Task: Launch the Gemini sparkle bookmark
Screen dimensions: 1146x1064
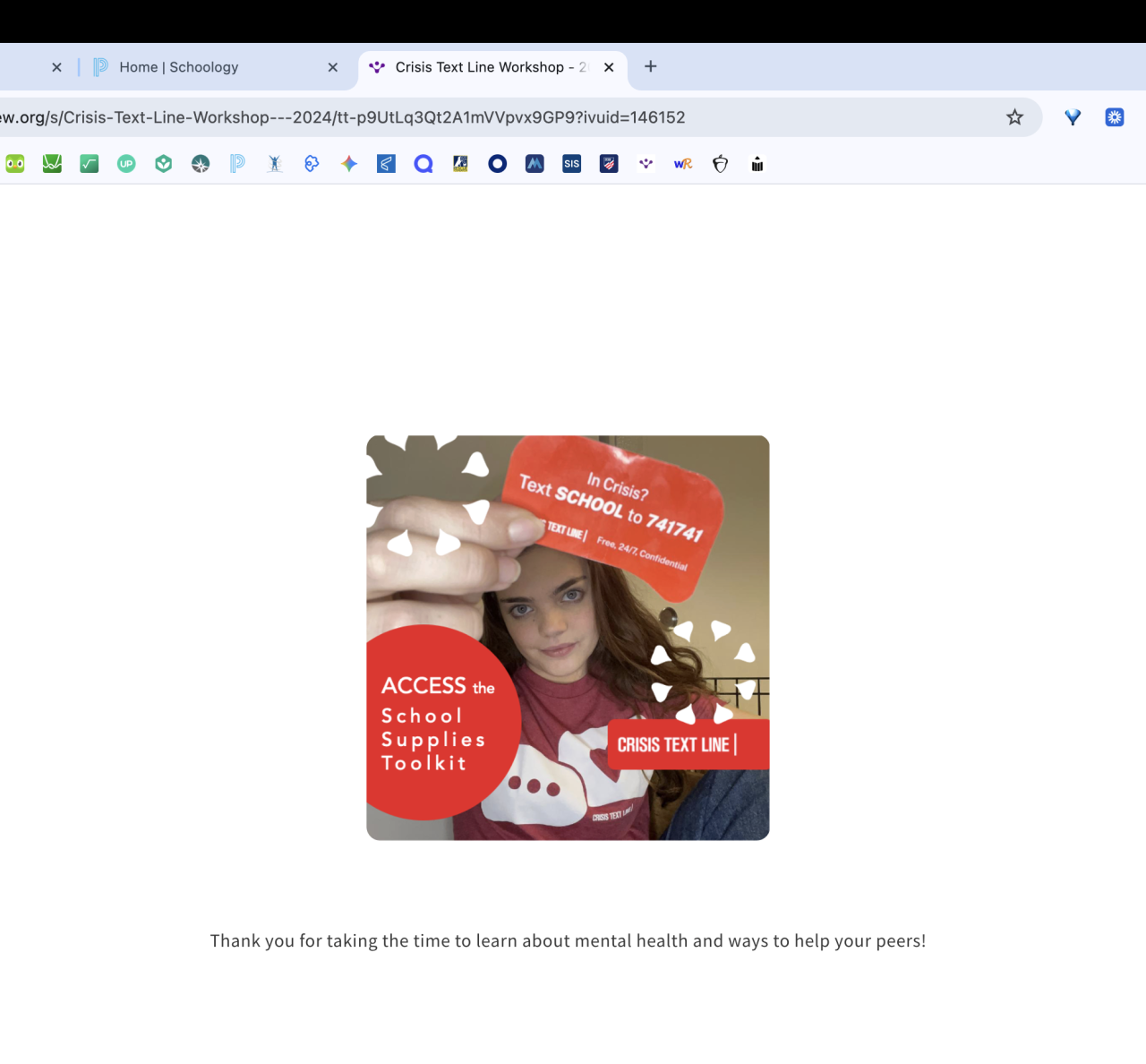Action: coord(349,164)
